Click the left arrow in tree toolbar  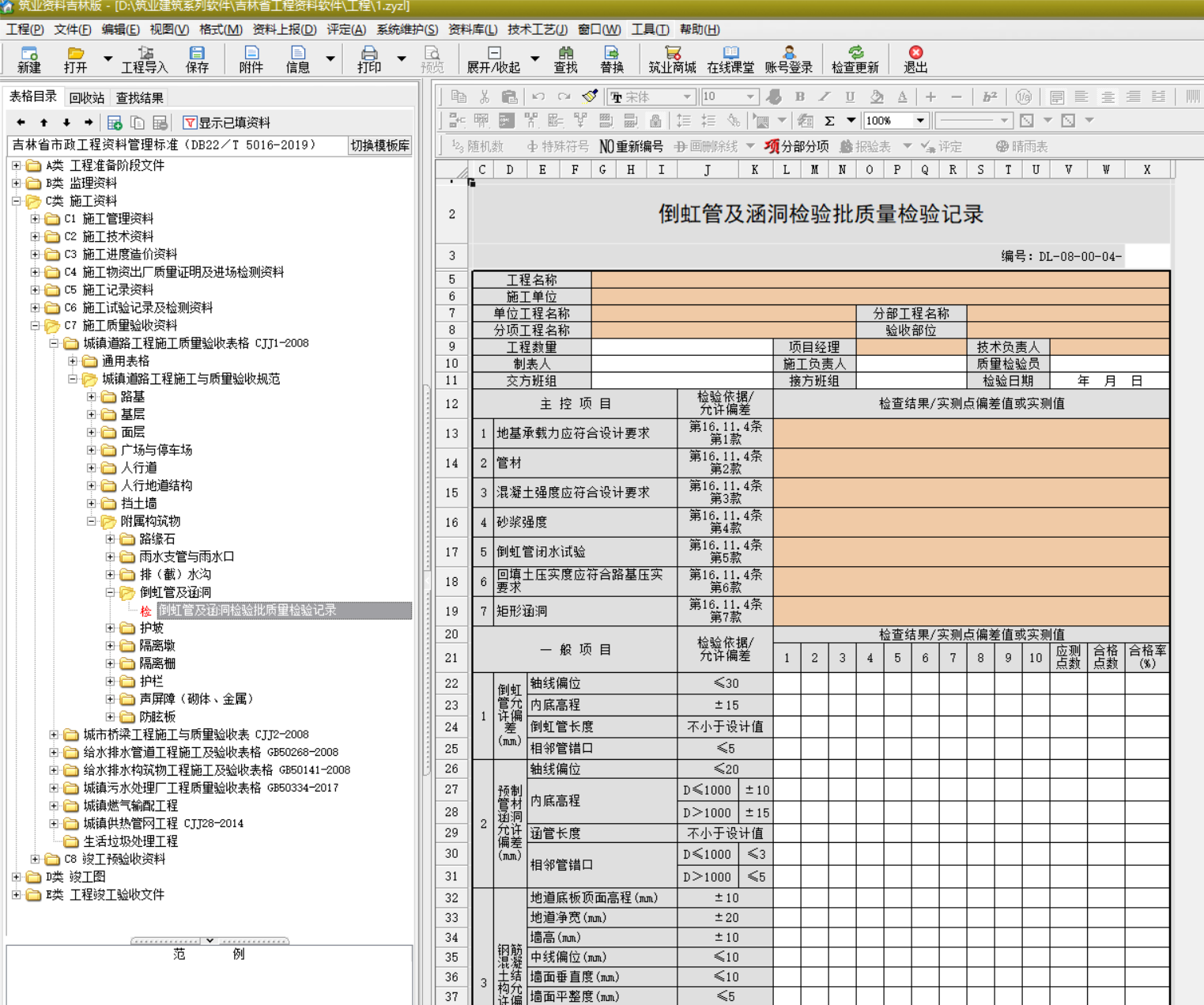tap(21, 123)
